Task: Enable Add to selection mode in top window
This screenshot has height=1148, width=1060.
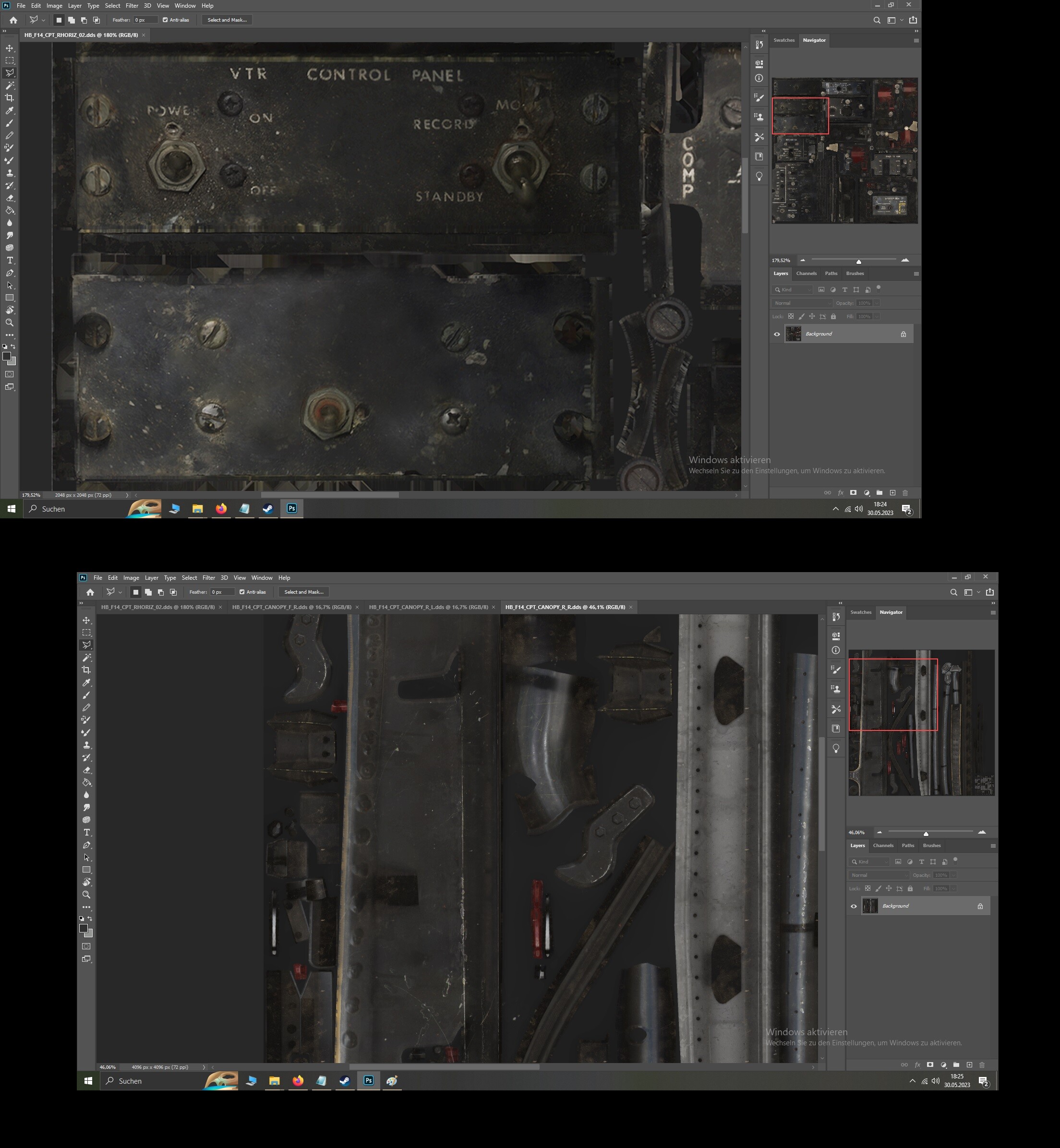Action: coord(71,20)
